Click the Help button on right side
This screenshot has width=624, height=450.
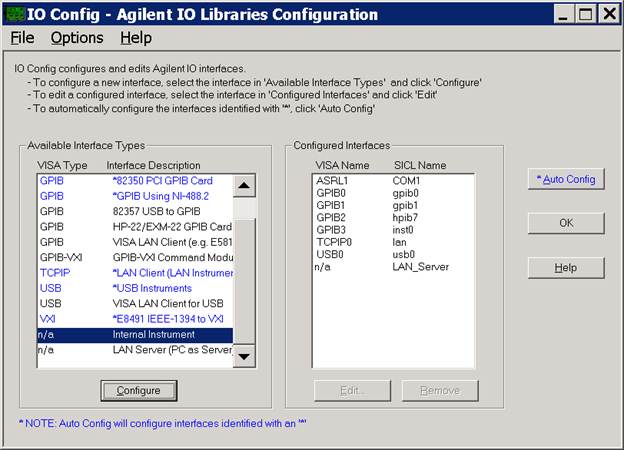click(566, 268)
